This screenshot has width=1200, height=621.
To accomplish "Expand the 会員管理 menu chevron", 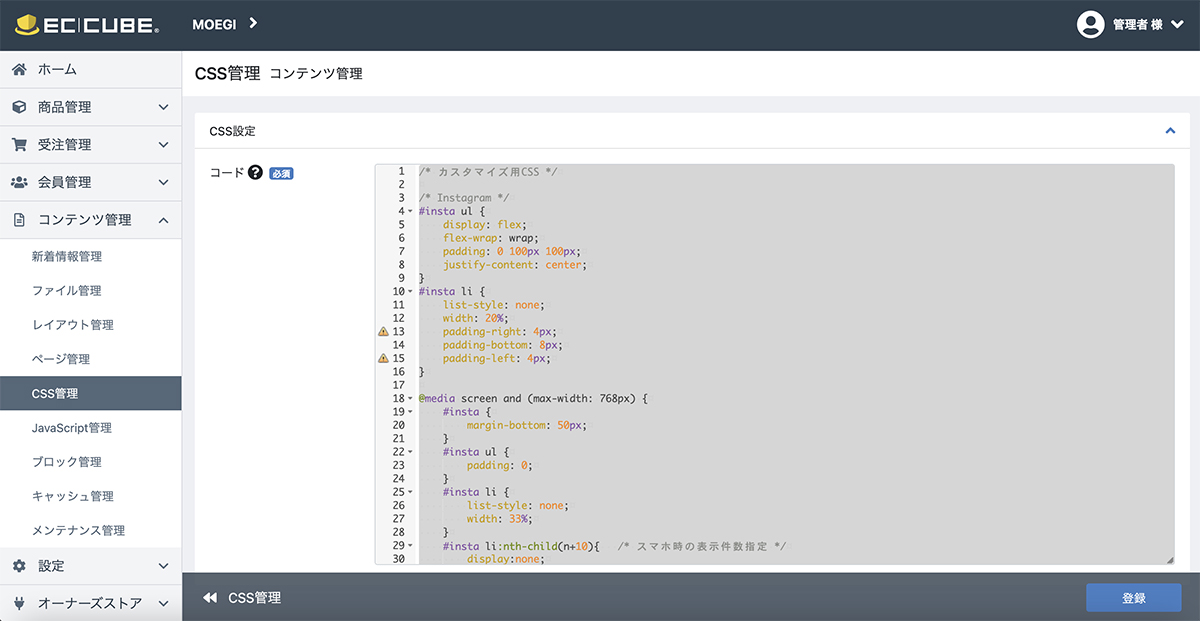I will point(164,182).
